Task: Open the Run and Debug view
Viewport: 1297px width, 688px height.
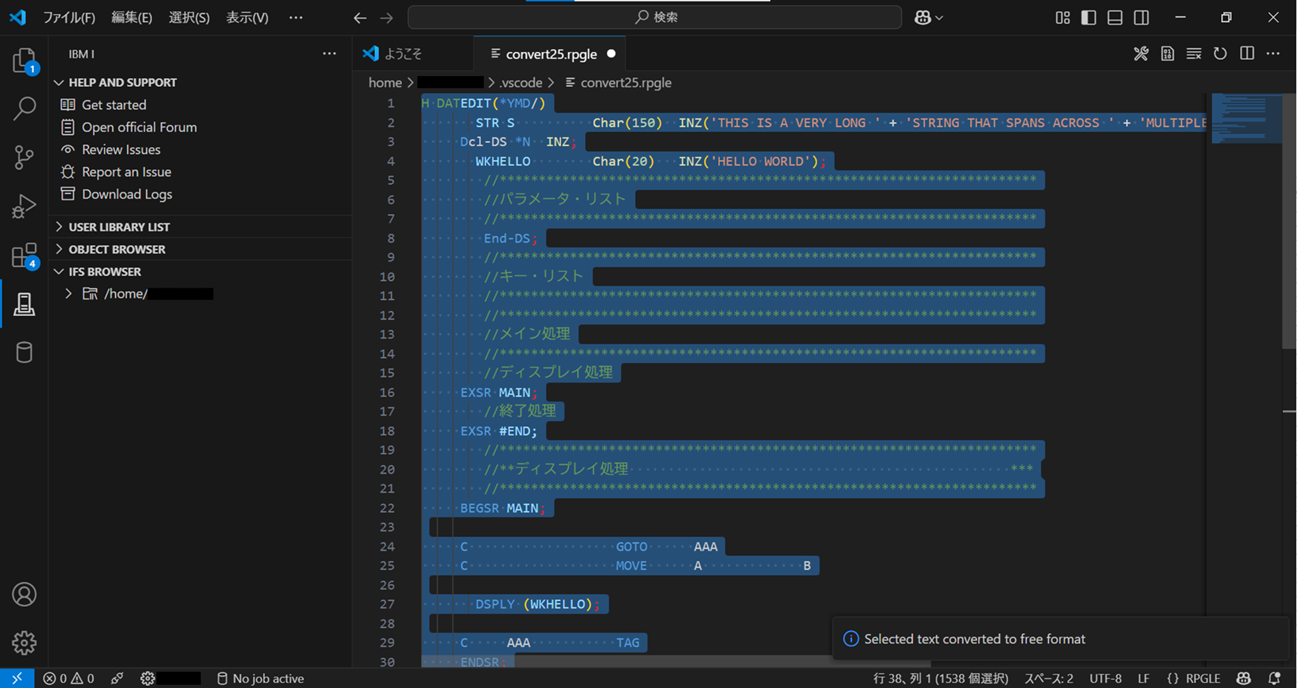Action: pyautogui.click(x=24, y=206)
